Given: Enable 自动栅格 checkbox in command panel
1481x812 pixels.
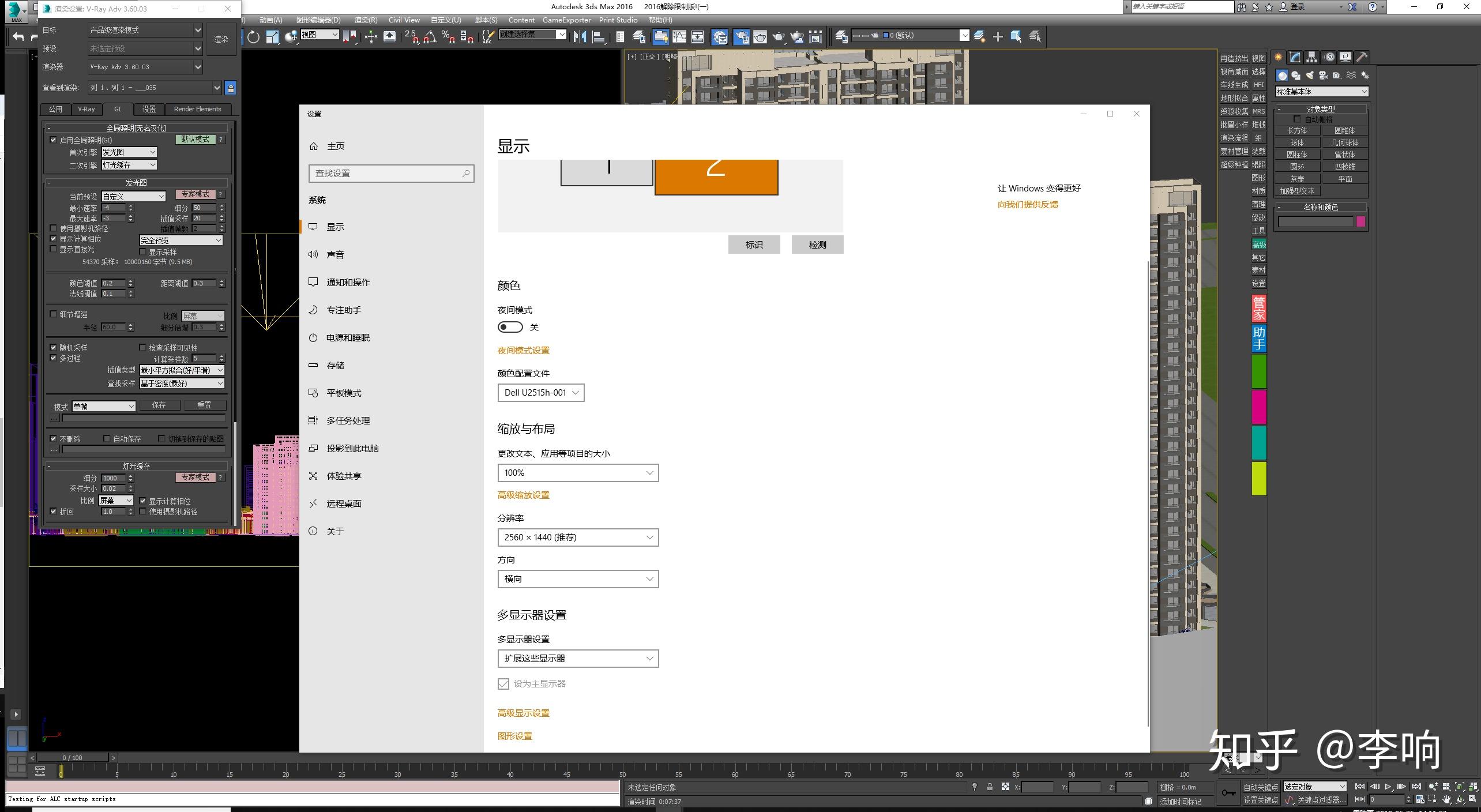Looking at the screenshot, I should pyautogui.click(x=1297, y=119).
